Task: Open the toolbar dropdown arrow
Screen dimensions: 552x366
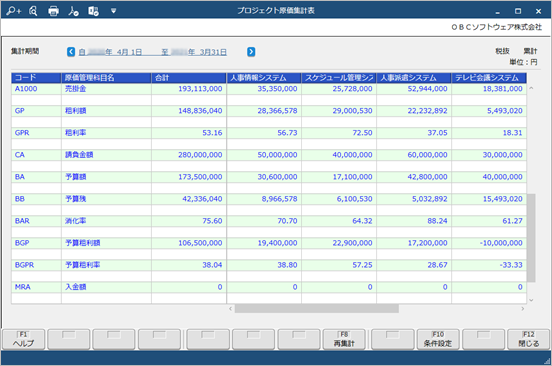Action: click(113, 11)
